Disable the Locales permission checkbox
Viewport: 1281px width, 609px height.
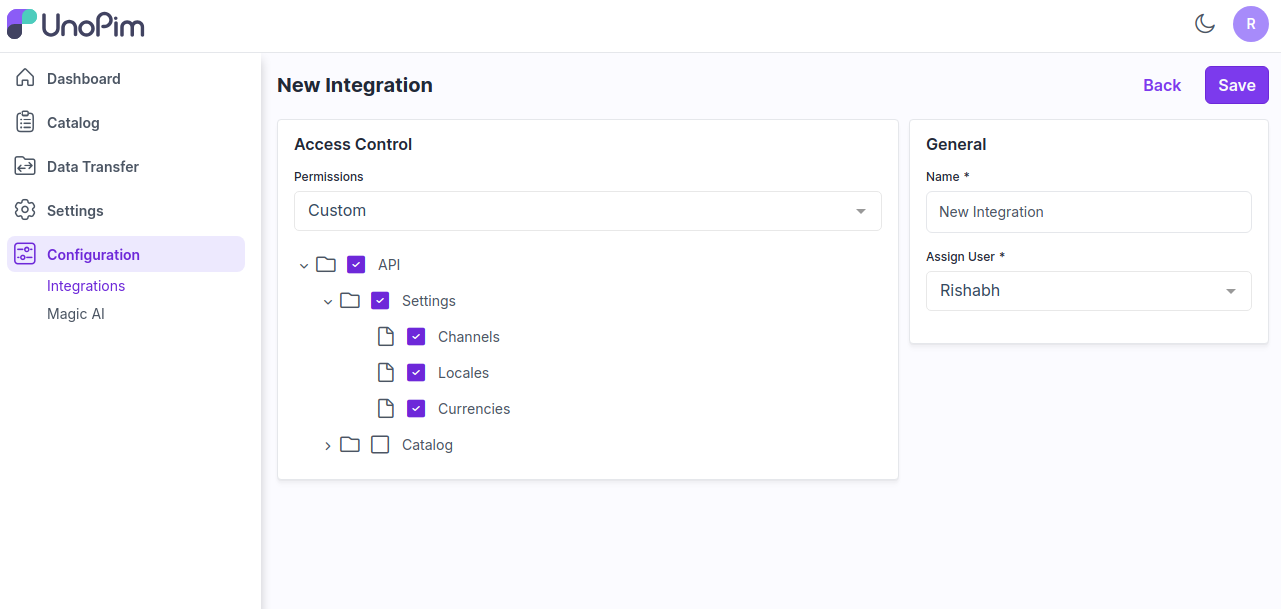point(416,372)
